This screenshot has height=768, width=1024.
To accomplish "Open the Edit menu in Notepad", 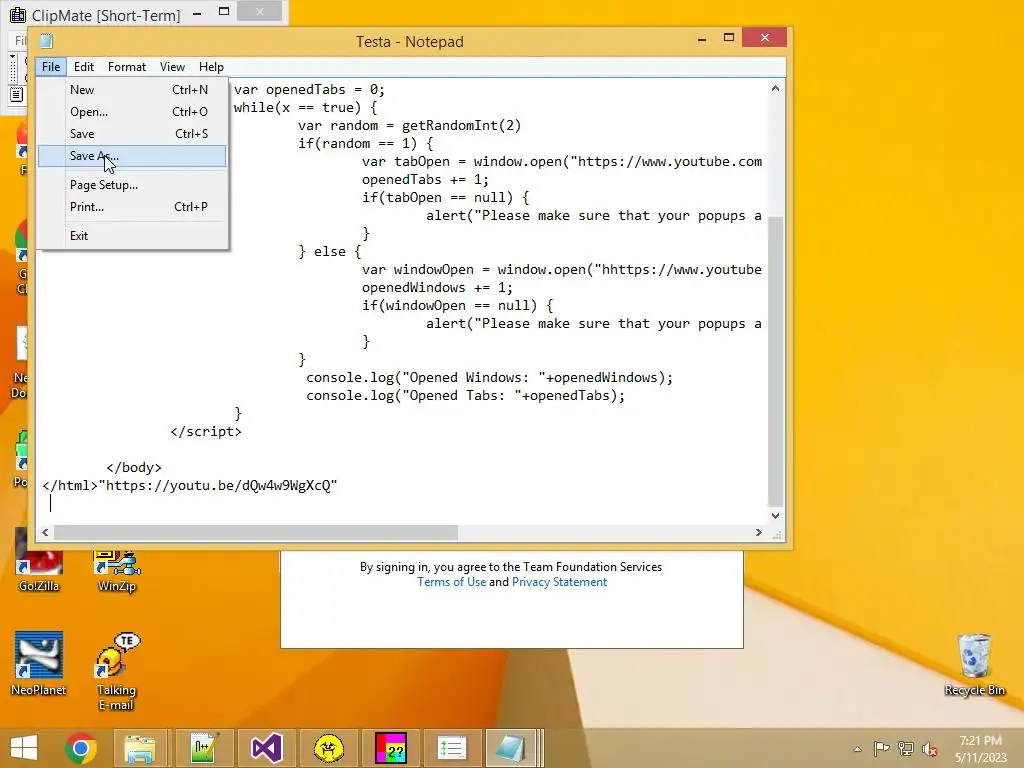I will point(84,67).
